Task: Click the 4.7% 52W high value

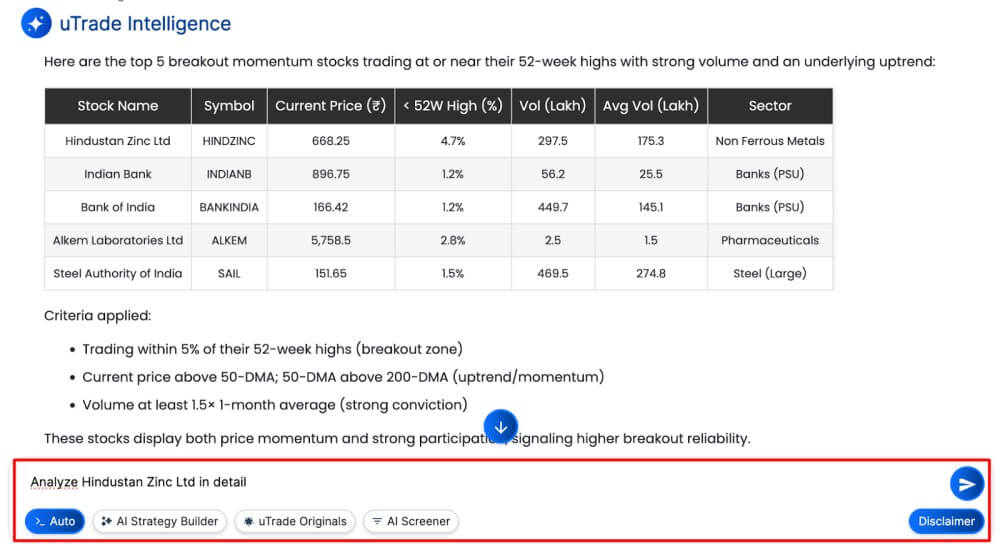Action: point(453,141)
